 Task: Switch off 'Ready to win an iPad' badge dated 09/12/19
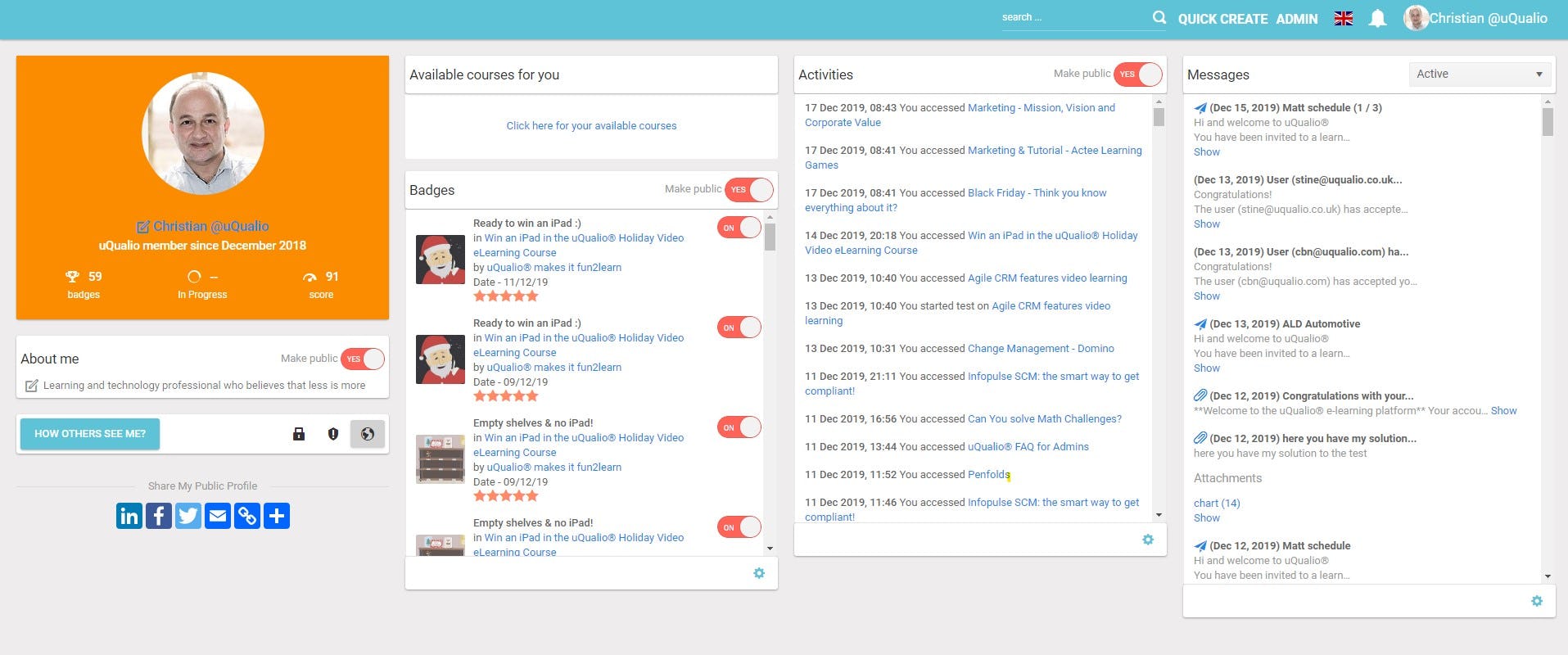point(739,327)
